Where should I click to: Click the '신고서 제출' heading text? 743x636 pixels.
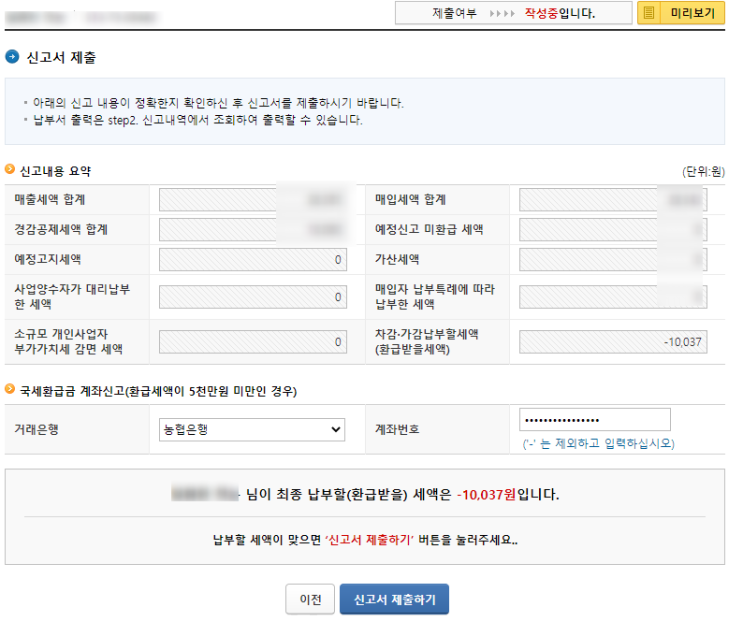(61, 57)
